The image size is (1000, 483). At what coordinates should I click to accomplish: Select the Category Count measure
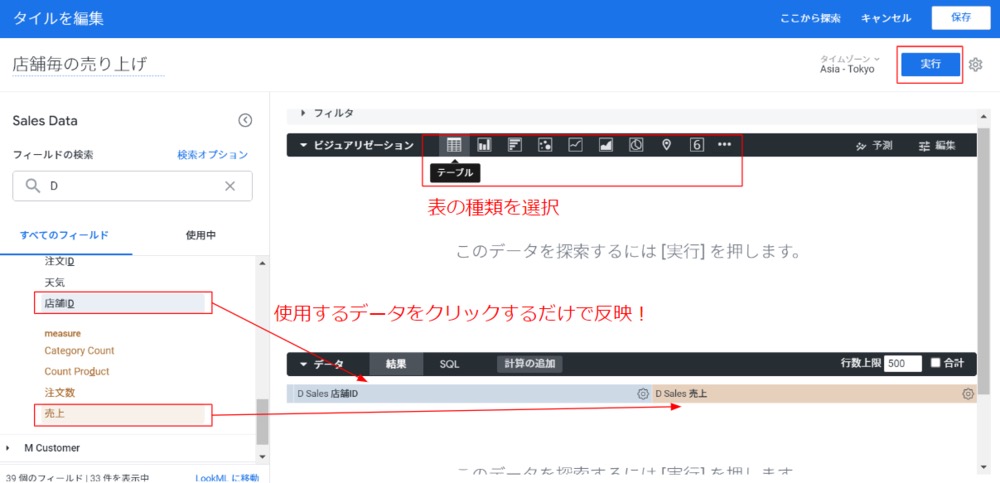79,350
